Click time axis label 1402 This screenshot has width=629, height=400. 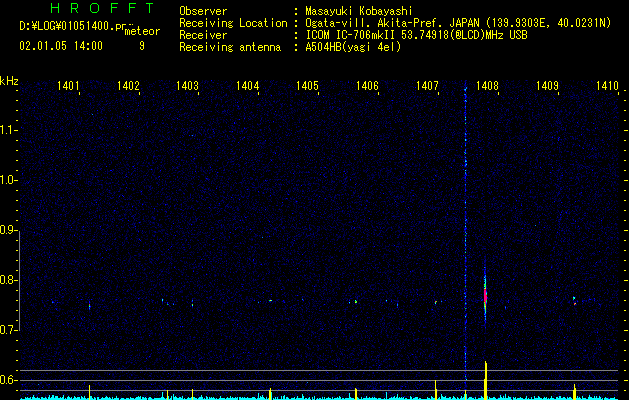(128, 85)
